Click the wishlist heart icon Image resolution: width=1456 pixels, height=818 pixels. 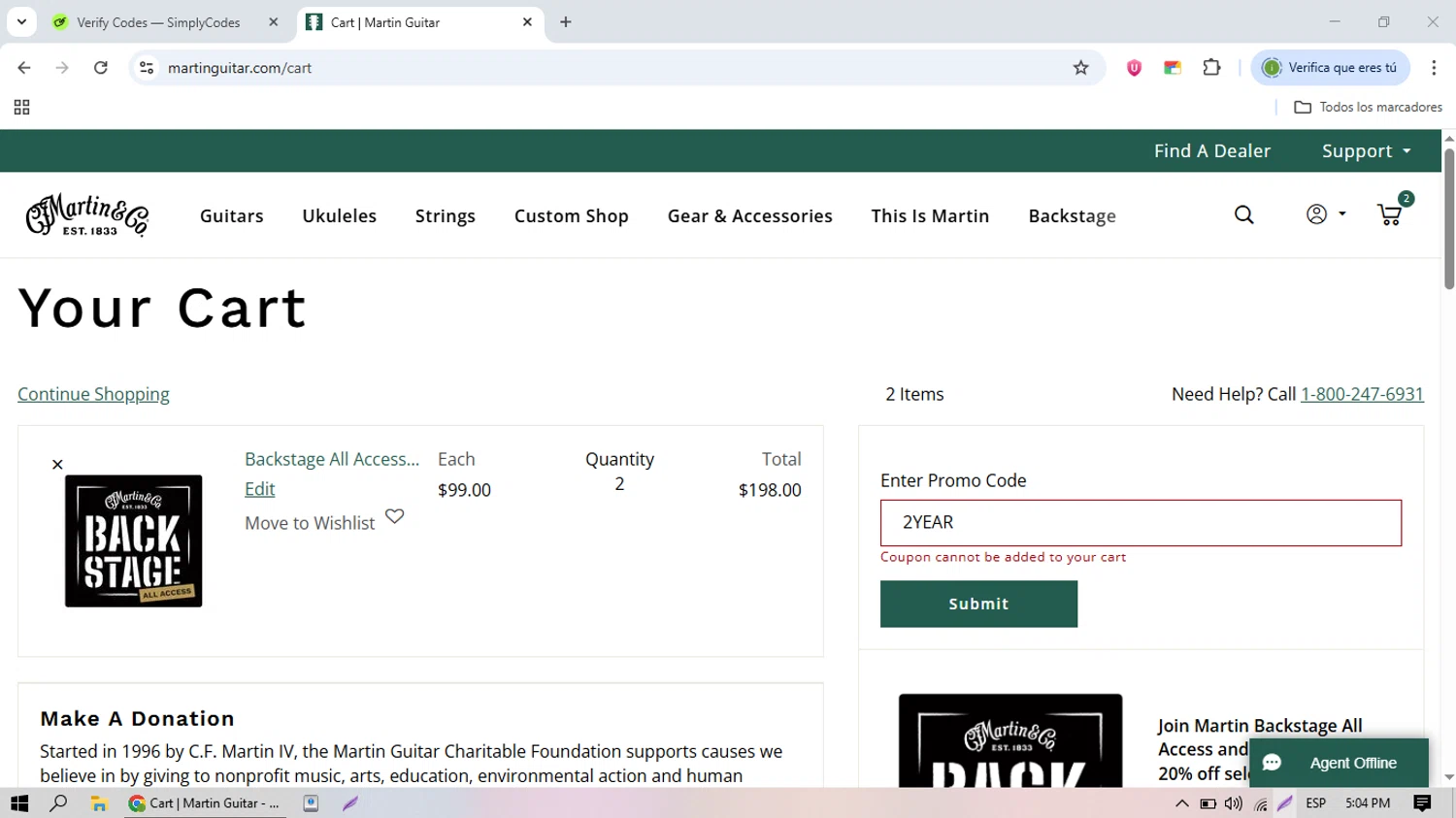click(x=394, y=516)
